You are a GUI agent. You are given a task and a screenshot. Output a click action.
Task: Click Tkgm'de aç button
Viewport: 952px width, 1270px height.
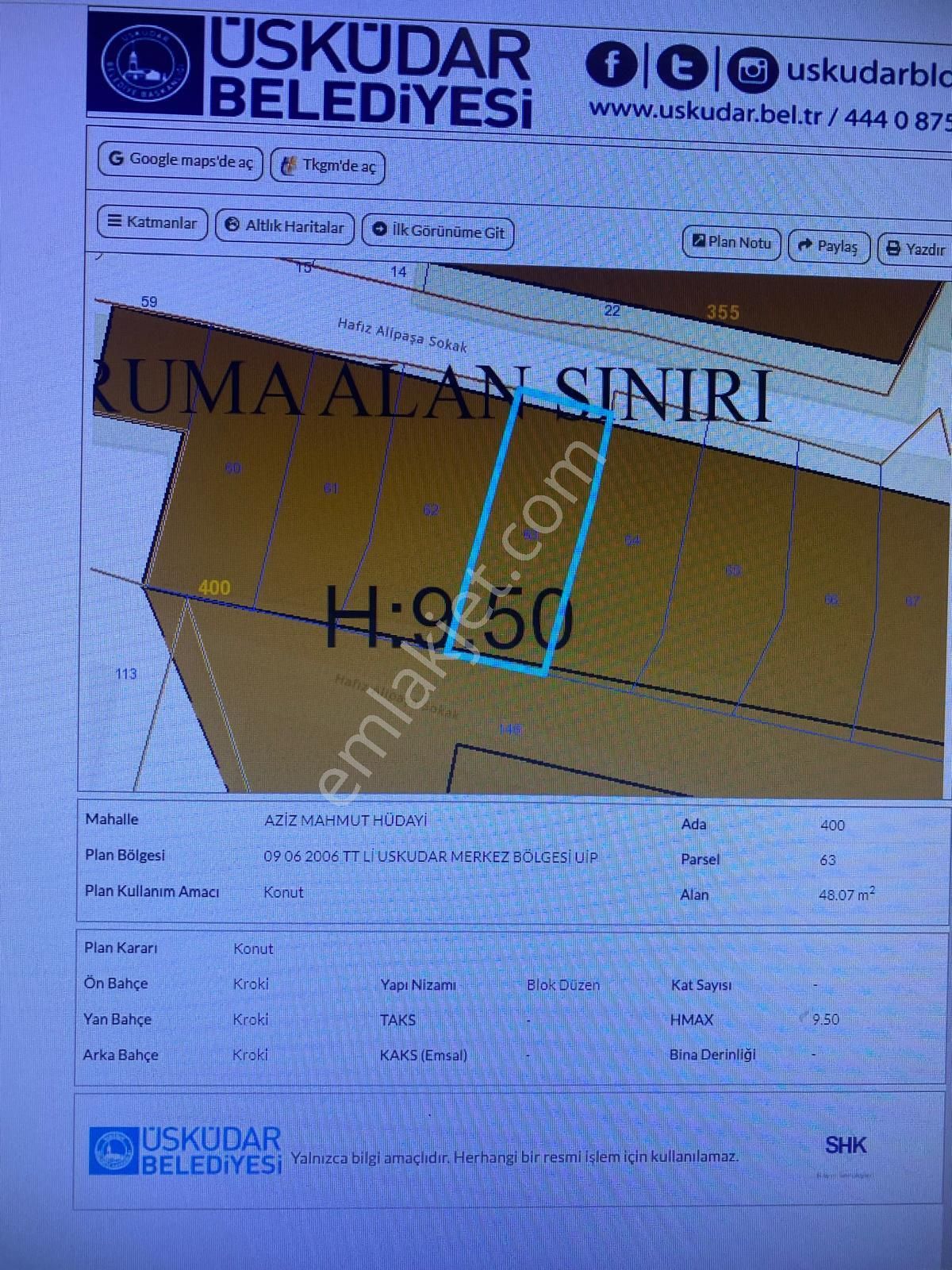tap(328, 166)
